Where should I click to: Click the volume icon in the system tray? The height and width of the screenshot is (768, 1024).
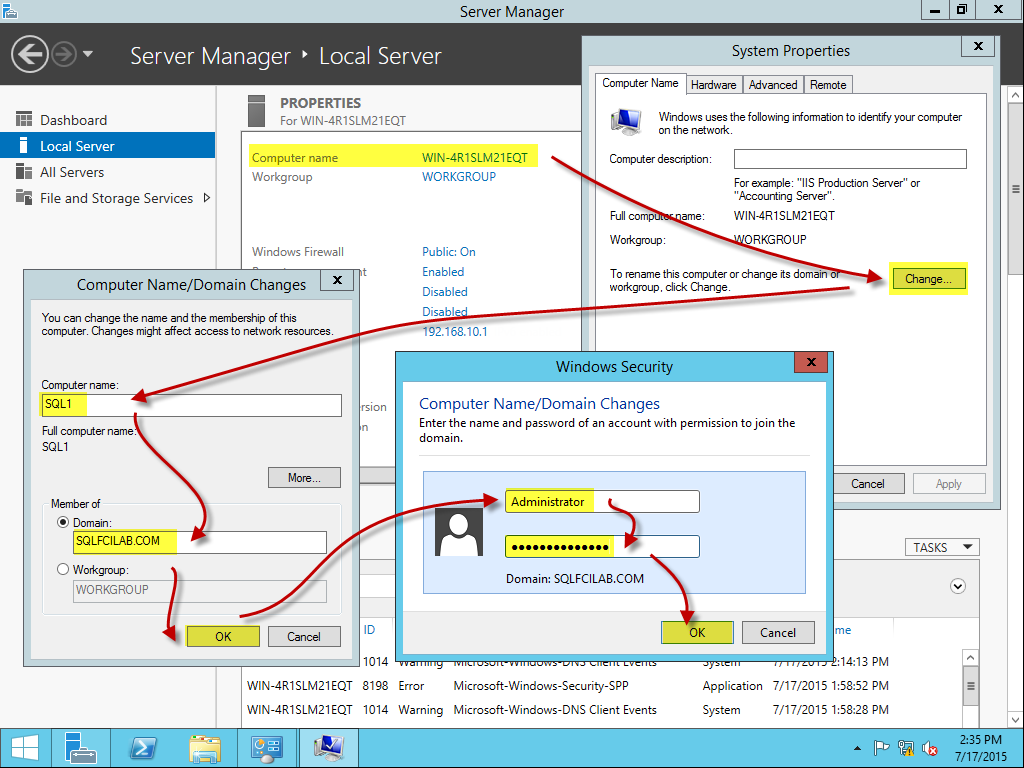point(930,748)
